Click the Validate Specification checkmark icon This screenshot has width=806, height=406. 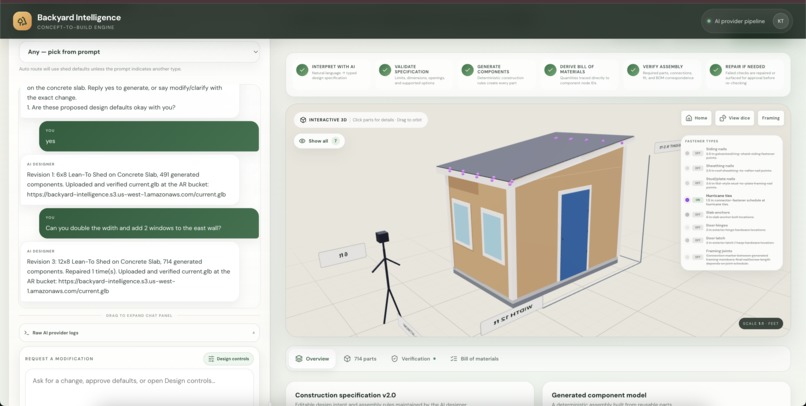(384, 70)
